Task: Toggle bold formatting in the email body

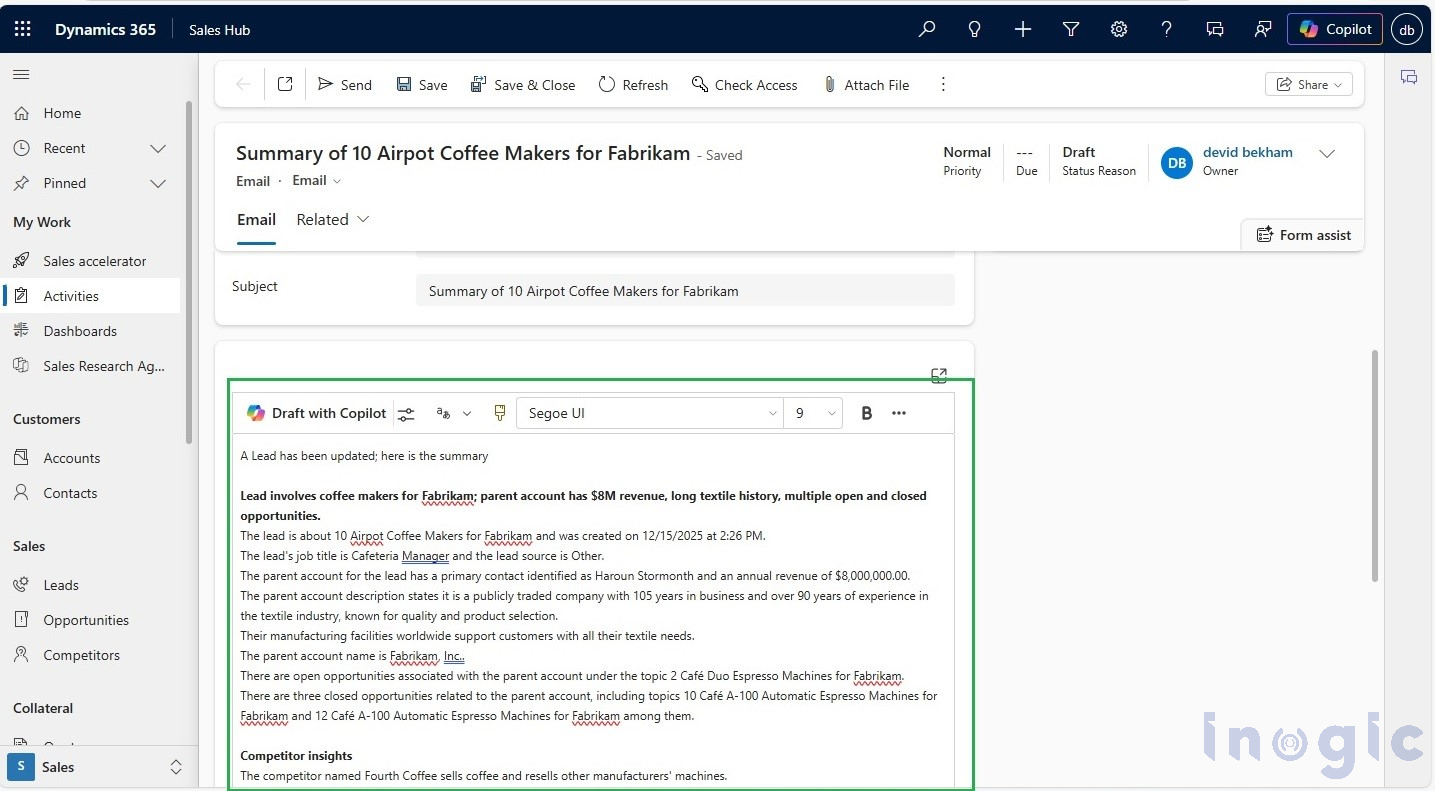Action: pos(866,412)
